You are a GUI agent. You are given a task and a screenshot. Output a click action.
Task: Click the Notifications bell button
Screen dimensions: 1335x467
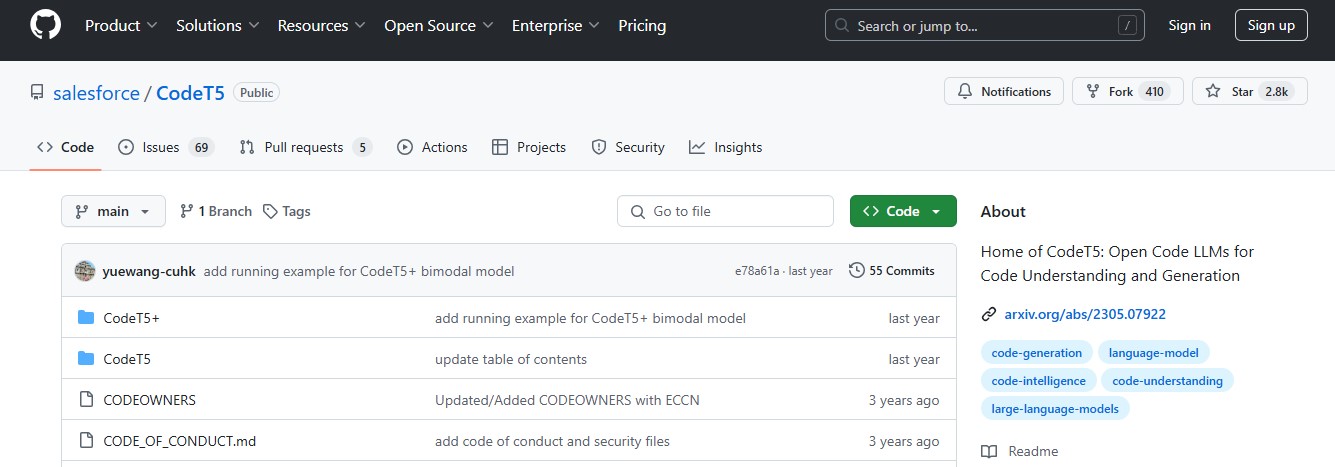(x=1004, y=91)
